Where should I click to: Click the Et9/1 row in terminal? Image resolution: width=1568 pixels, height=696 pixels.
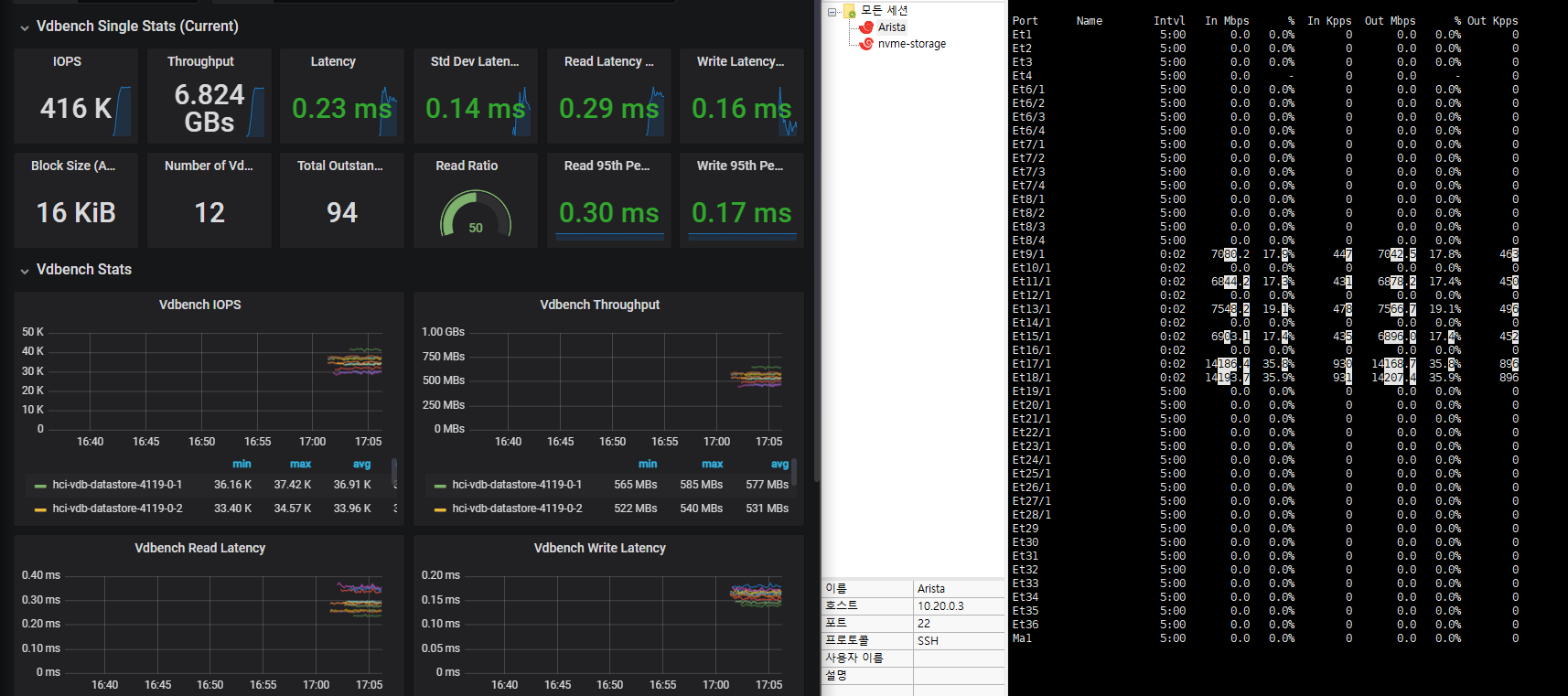point(1266,254)
